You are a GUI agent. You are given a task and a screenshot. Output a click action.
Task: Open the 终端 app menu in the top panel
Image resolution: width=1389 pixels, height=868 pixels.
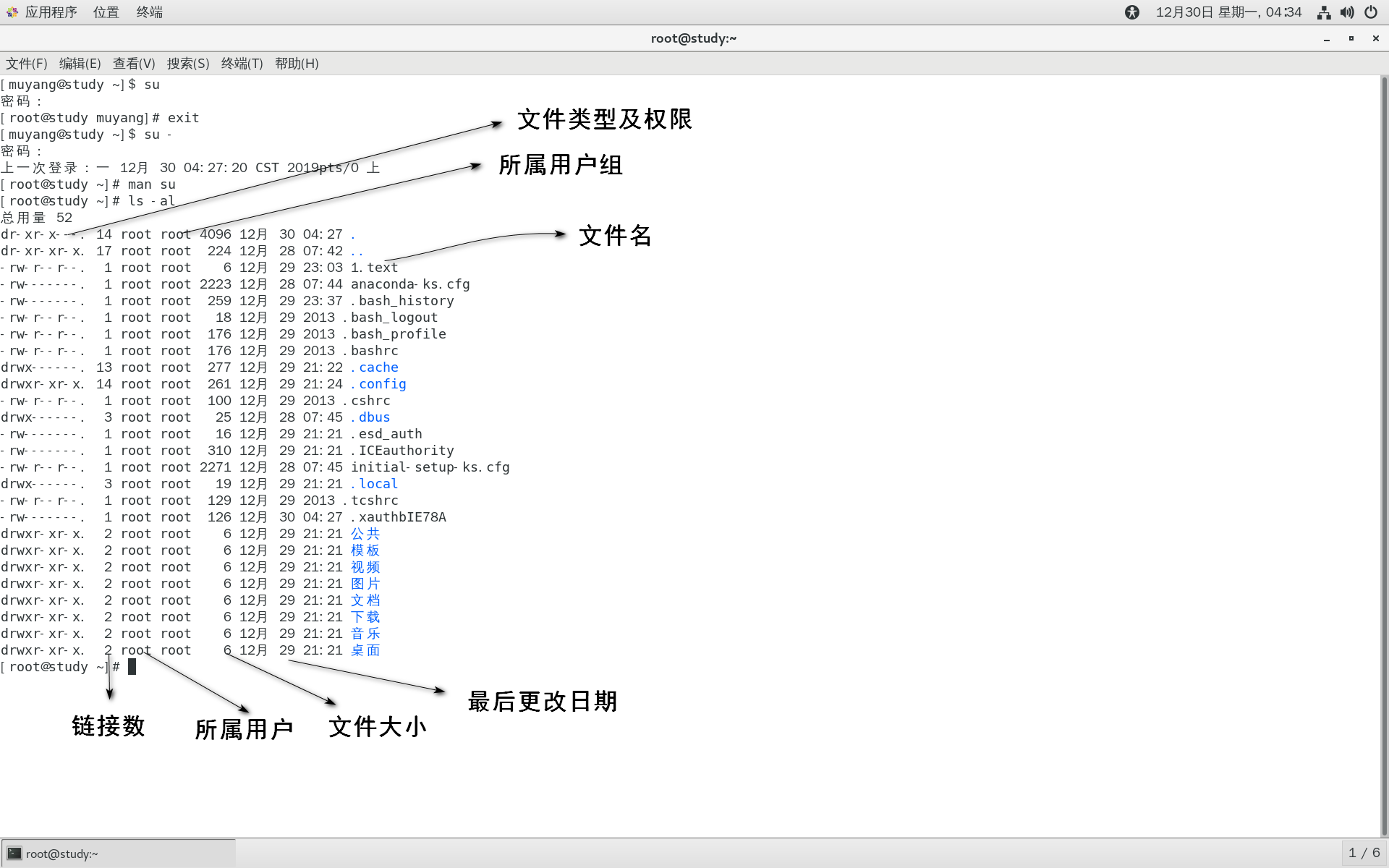[149, 12]
